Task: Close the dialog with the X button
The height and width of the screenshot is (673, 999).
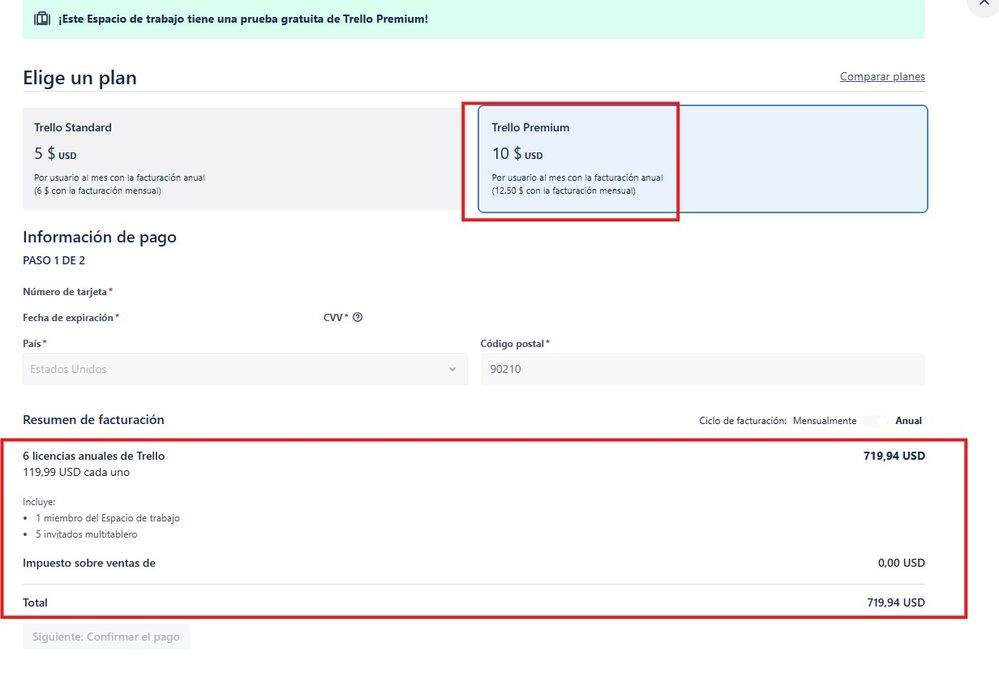Action: 984,3
